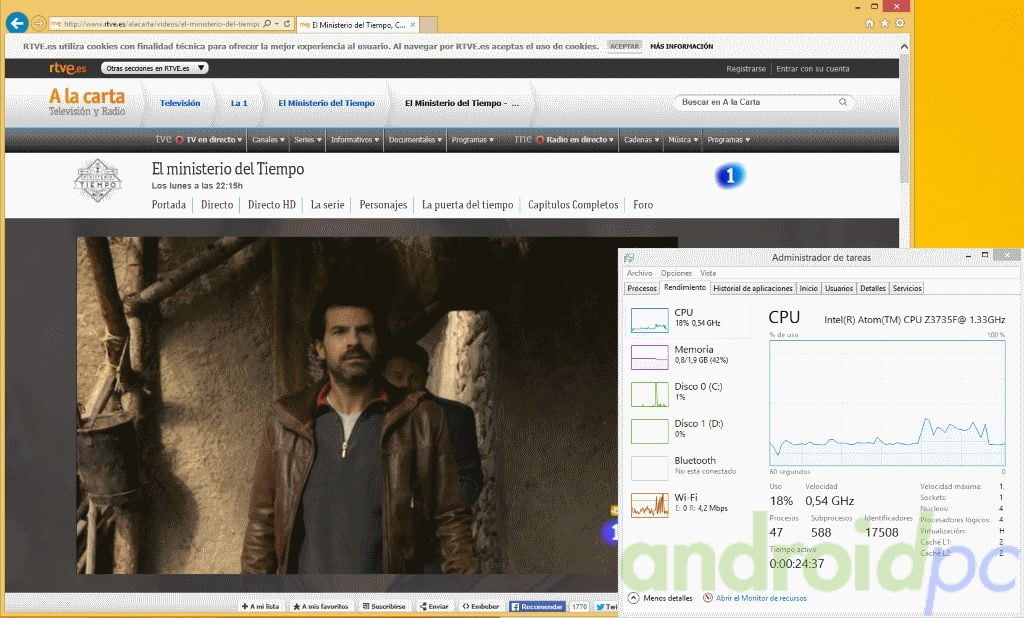Expand the TV Programas dropdown
The height and width of the screenshot is (618, 1024).
[473, 140]
